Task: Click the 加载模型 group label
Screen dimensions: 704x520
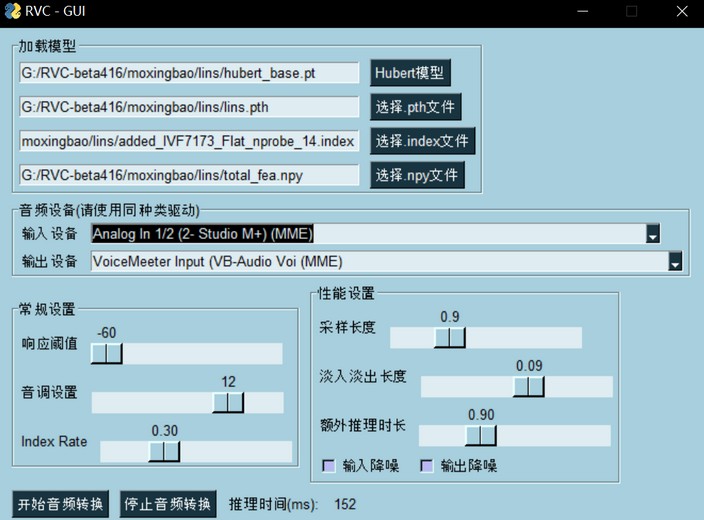Action: [48, 46]
